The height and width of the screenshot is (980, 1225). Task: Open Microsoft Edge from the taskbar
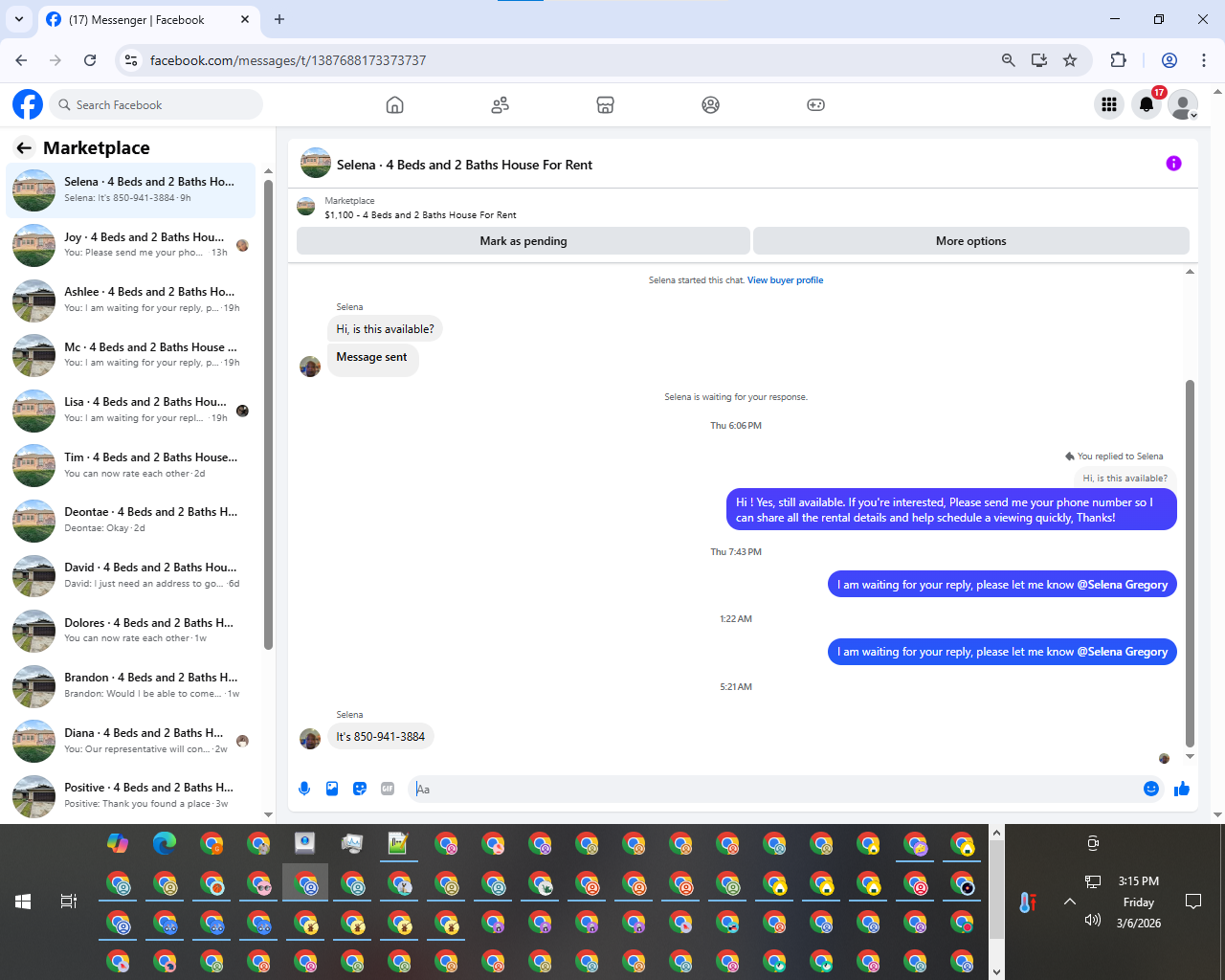point(165,843)
